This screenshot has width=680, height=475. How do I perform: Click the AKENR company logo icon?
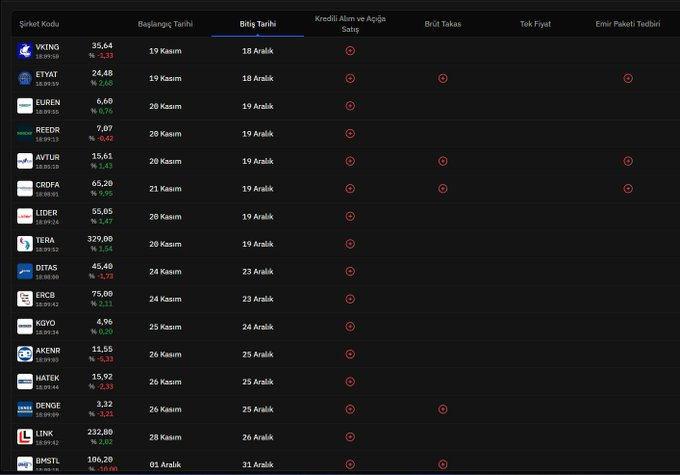25,354
